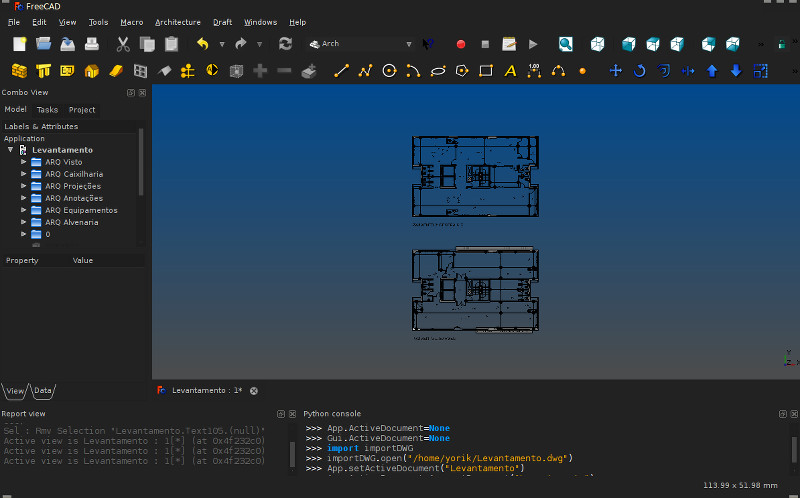Screen dimensions: 800x498
Task: Draw a Draft Polygon
Action: click(462, 71)
